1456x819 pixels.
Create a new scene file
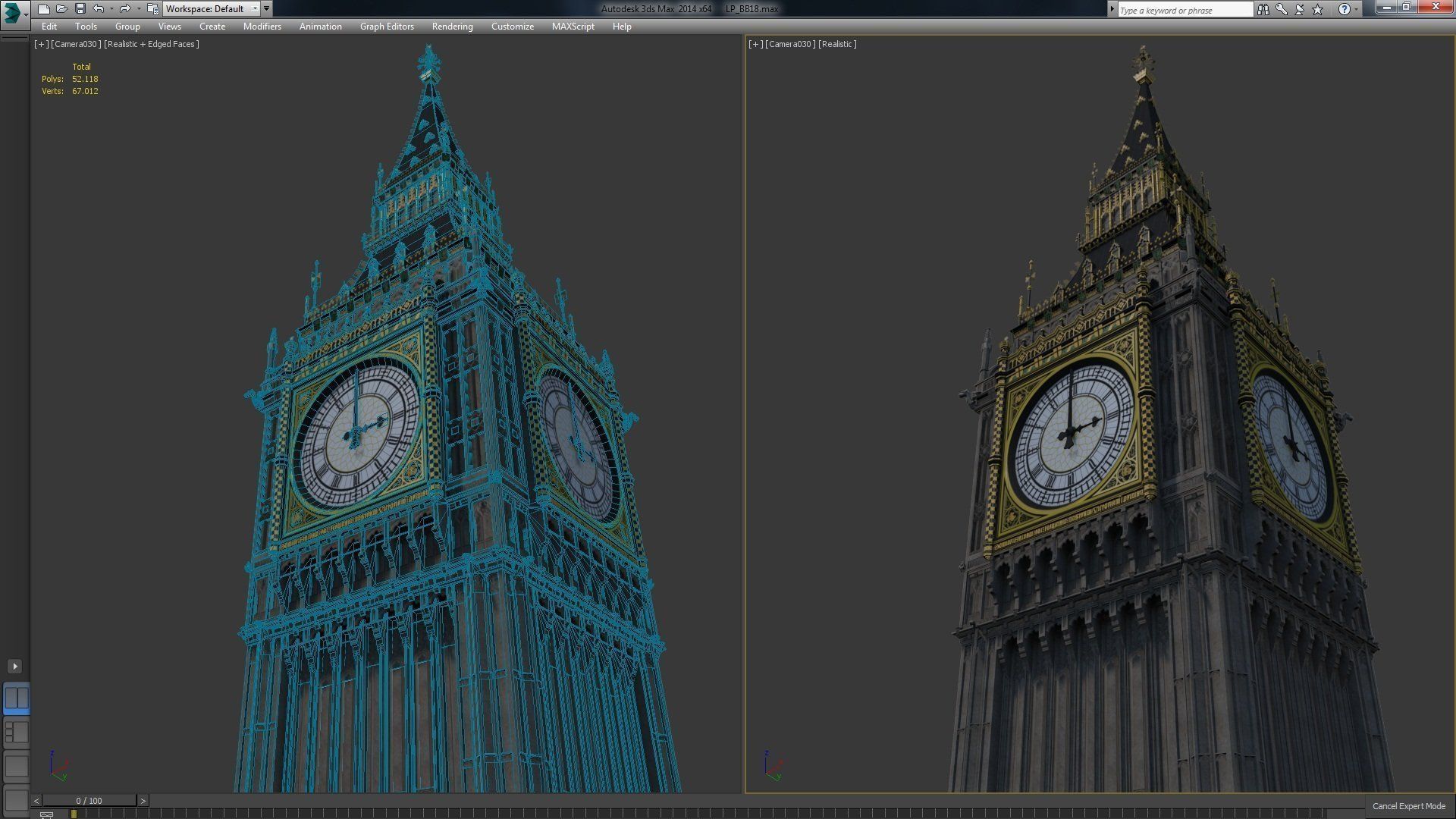[x=44, y=9]
